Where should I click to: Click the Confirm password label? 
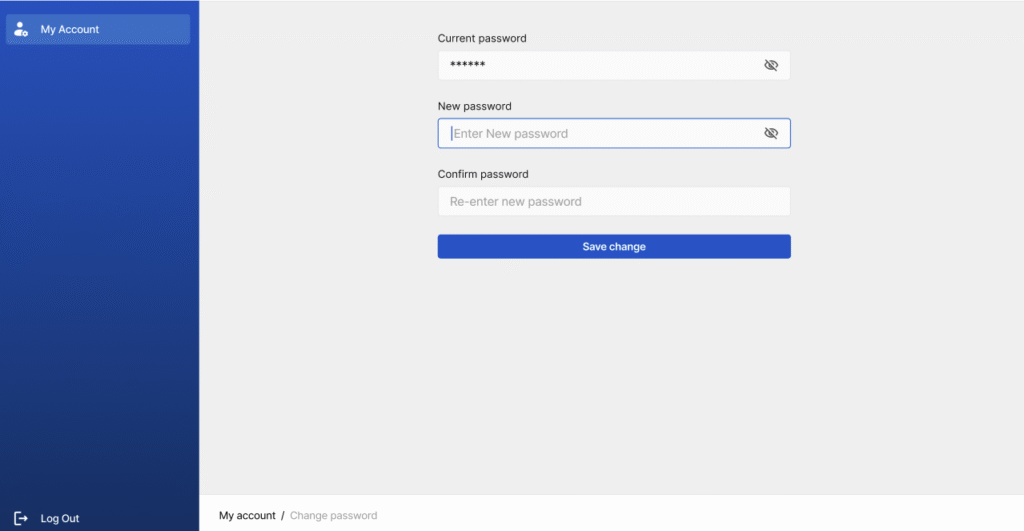pyautogui.click(x=483, y=174)
